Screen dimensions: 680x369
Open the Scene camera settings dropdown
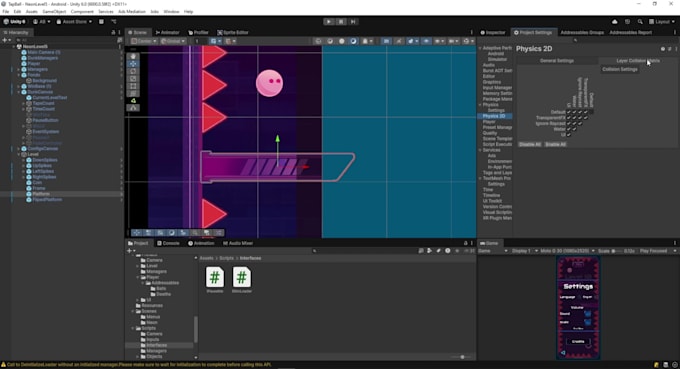453,41
